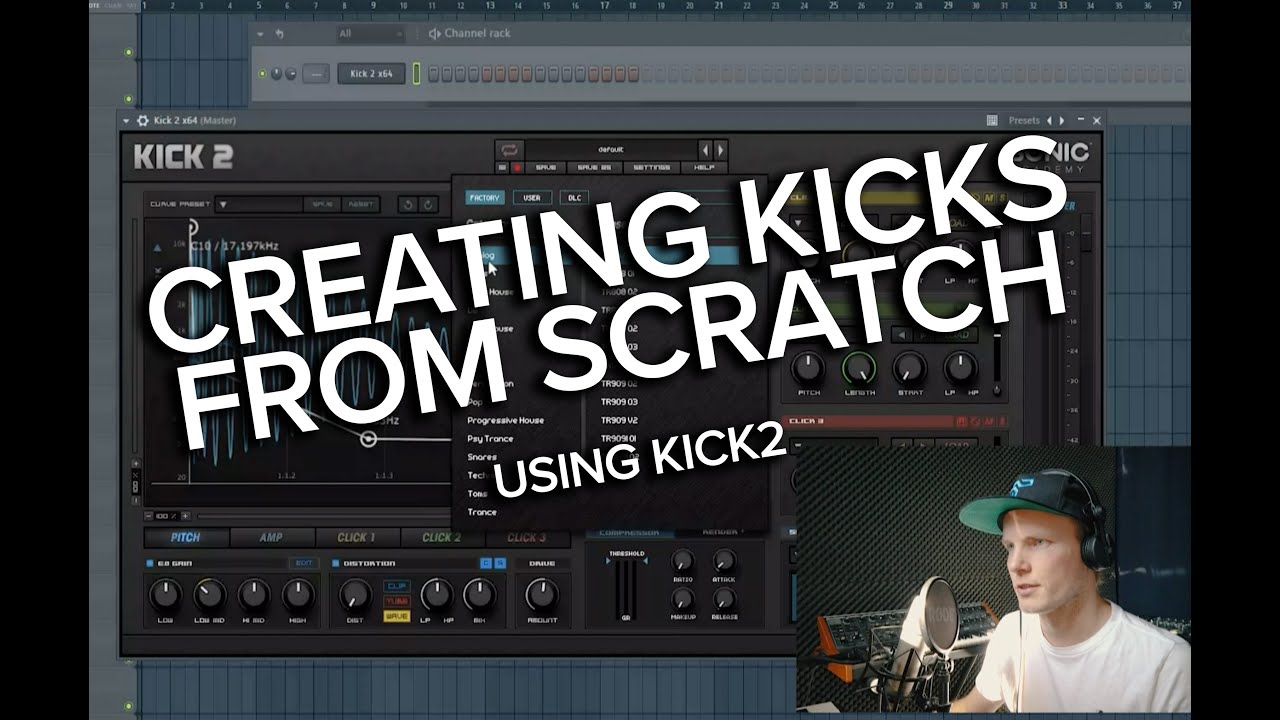Toggle the Distortion section on

click(x=336, y=563)
